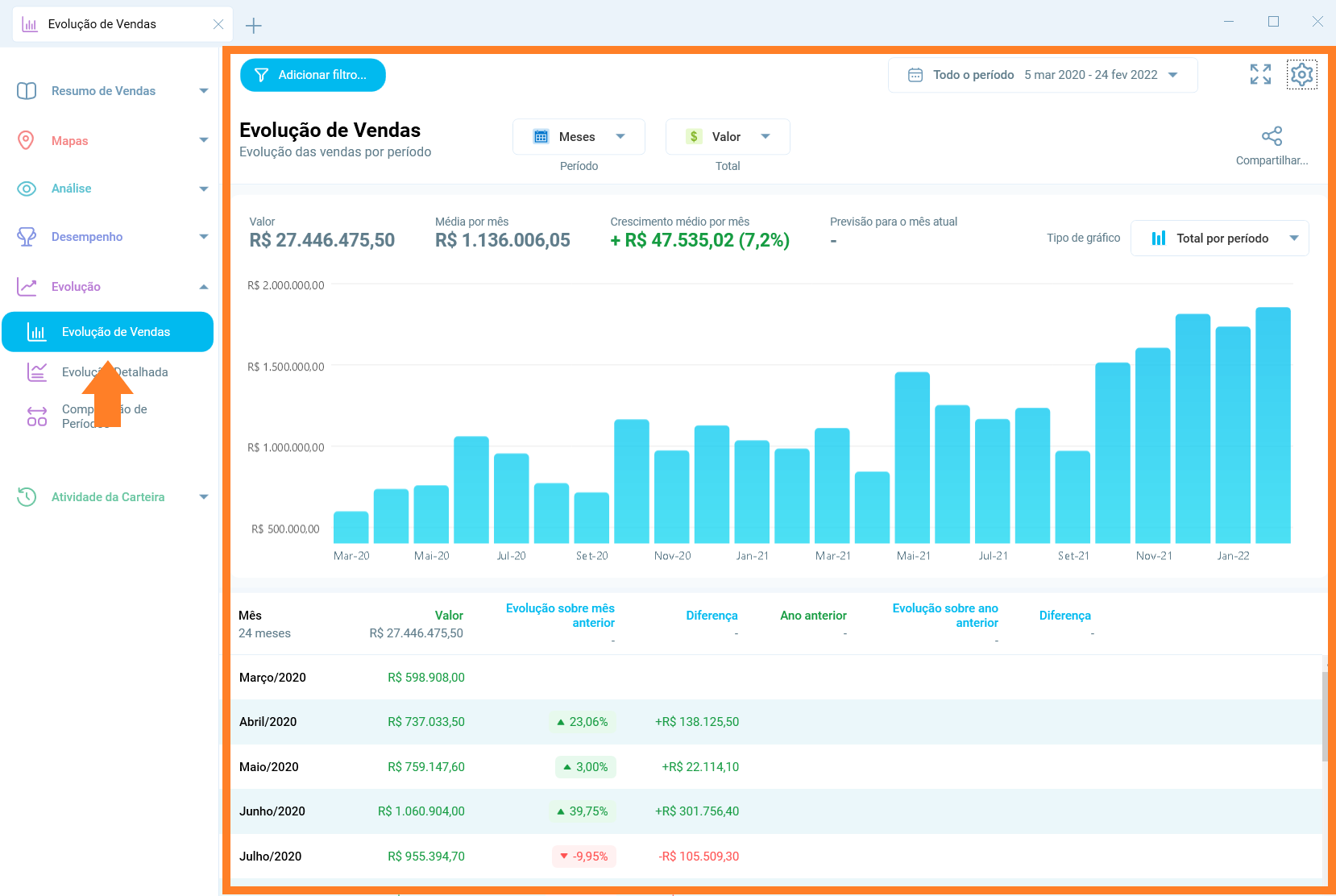Image resolution: width=1336 pixels, height=896 pixels.
Task: Sort by Valor column header
Action: 449,615
